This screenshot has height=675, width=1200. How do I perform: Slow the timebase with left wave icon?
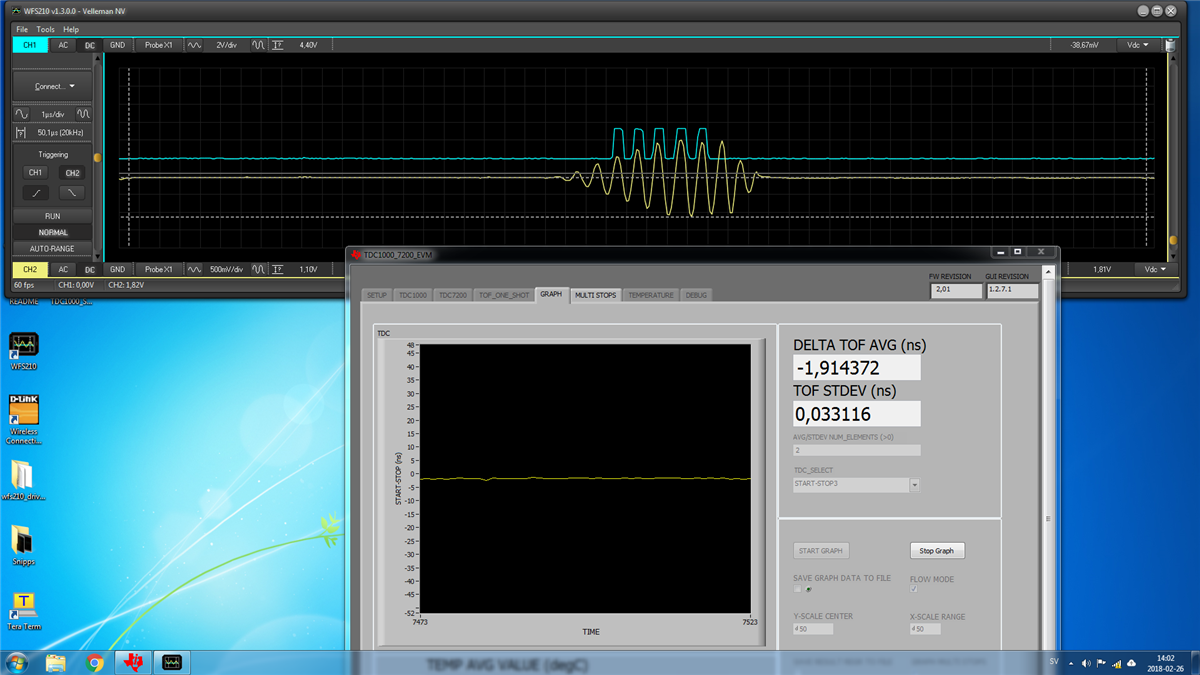[x=22, y=114]
